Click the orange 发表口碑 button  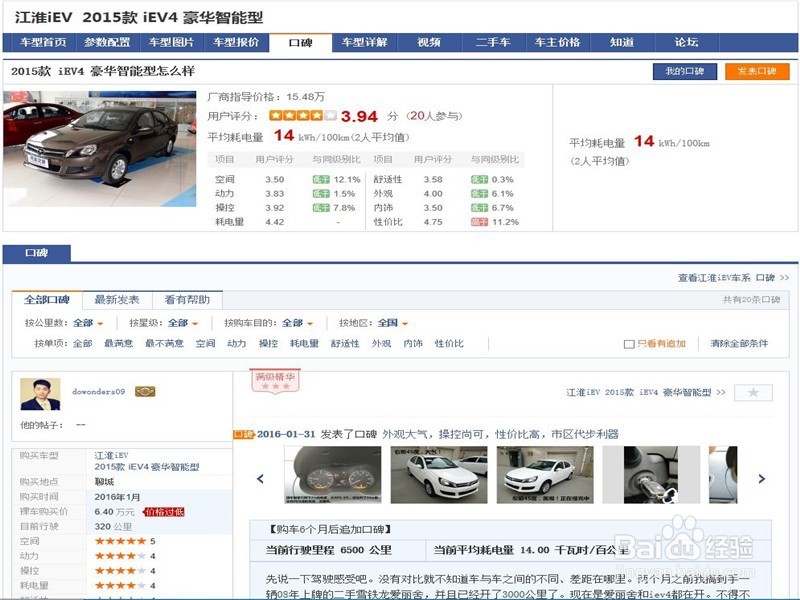coord(757,71)
